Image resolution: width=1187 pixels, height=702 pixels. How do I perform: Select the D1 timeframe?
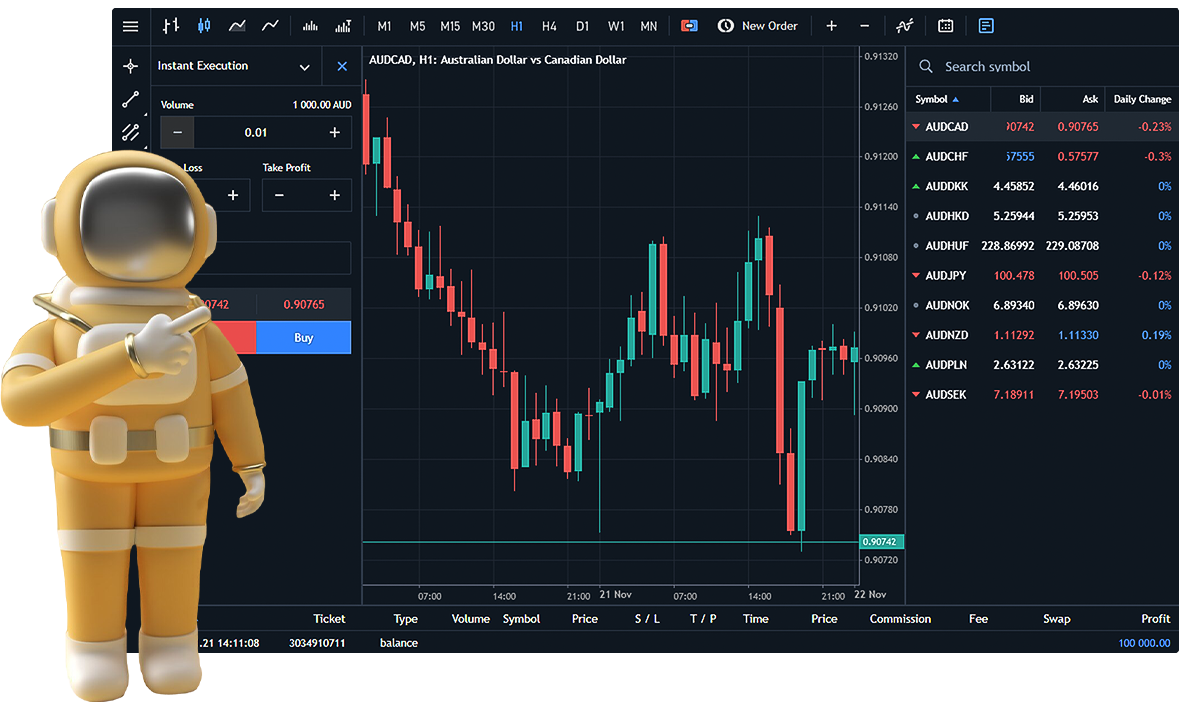point(582,26)
